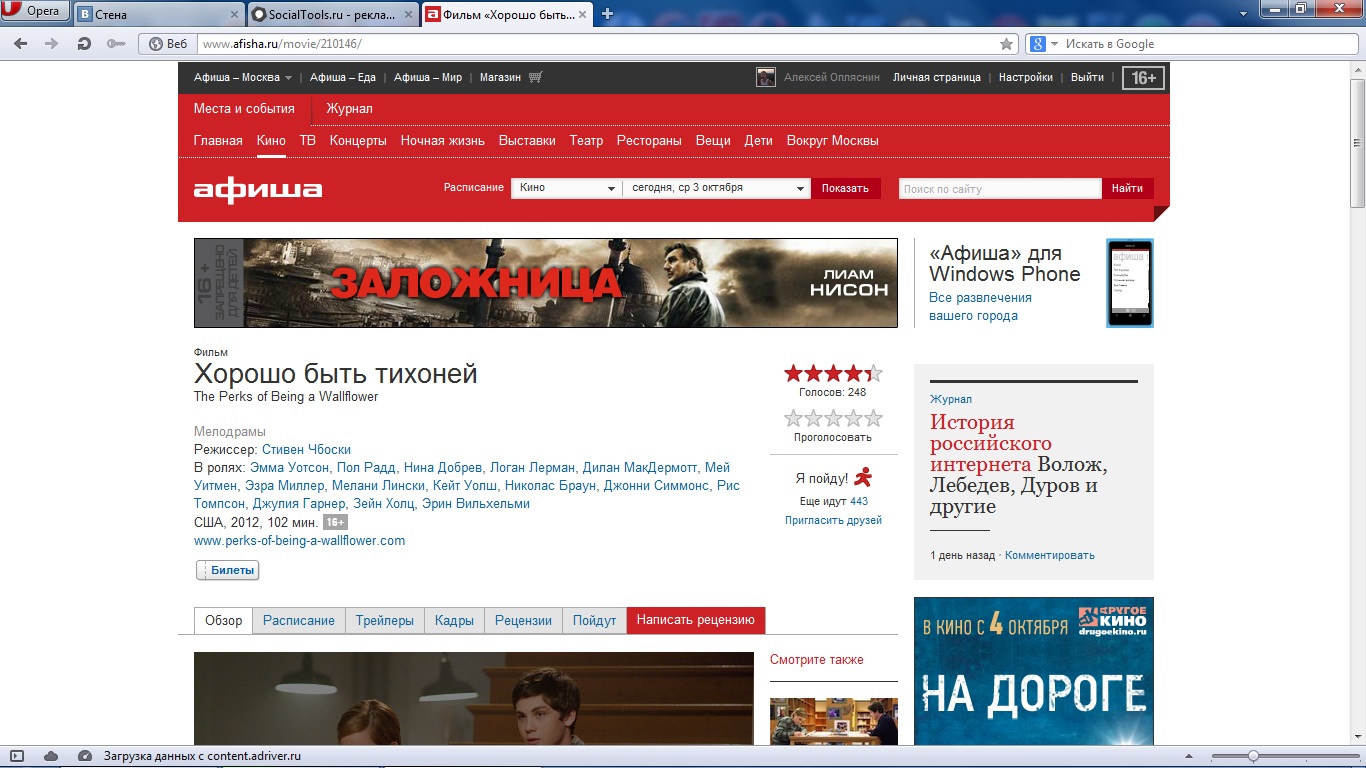Viewport: 1366px width, 768px height.
Task: Click 'Пригласить друзей' link
Action: [833, 520]
